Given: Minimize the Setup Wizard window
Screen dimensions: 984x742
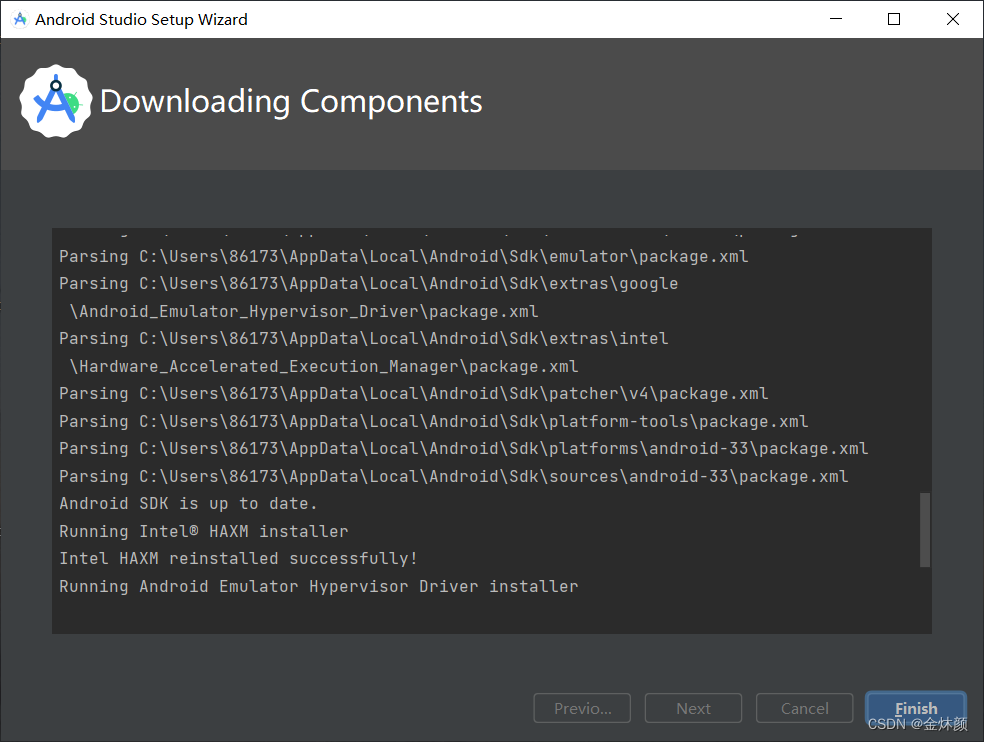Looking at the screenshot, I should [x=836, y=19].
